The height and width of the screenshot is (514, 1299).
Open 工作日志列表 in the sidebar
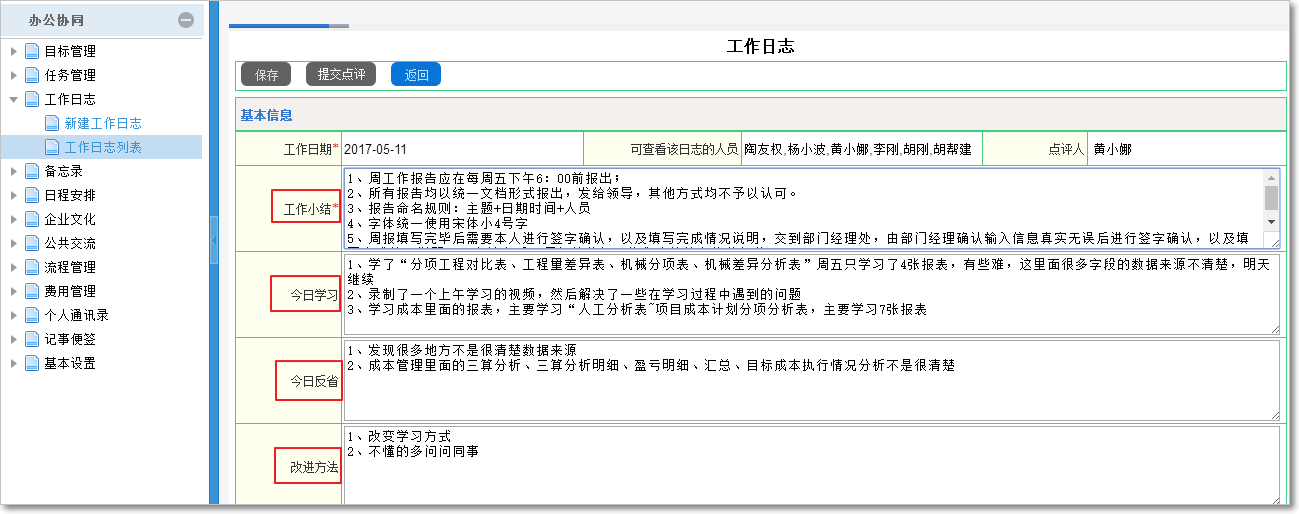tap(103, 147)
